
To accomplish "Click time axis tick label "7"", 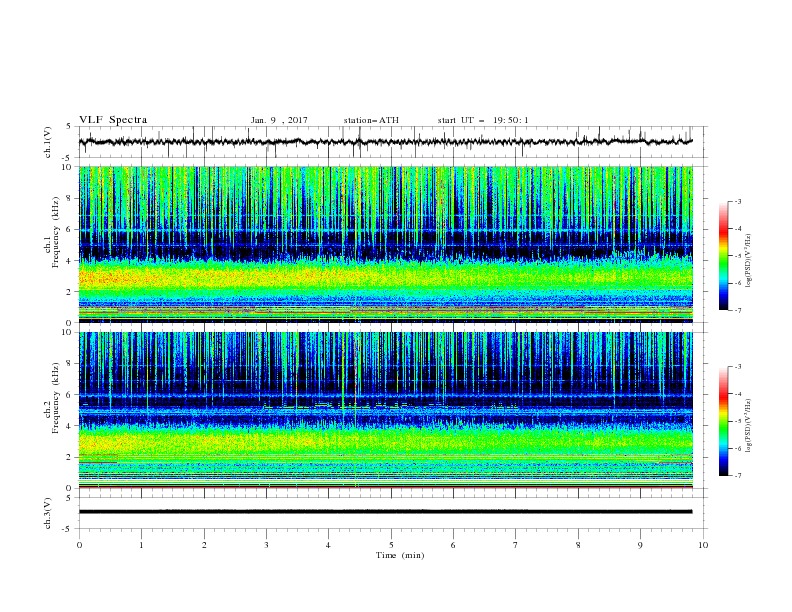I will [x=516, y=545].
